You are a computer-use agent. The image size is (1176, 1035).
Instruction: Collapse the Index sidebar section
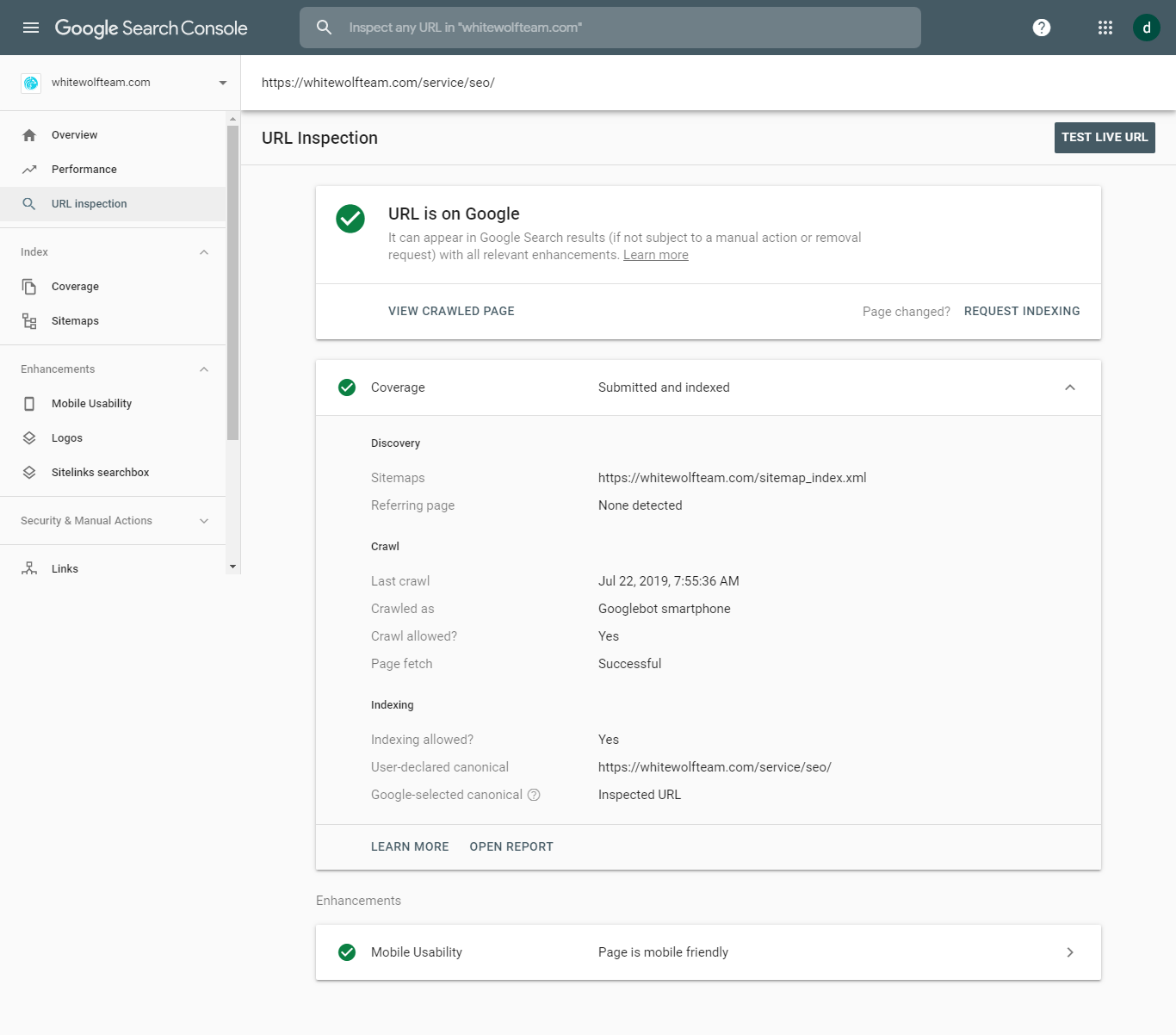coord(204,252)
